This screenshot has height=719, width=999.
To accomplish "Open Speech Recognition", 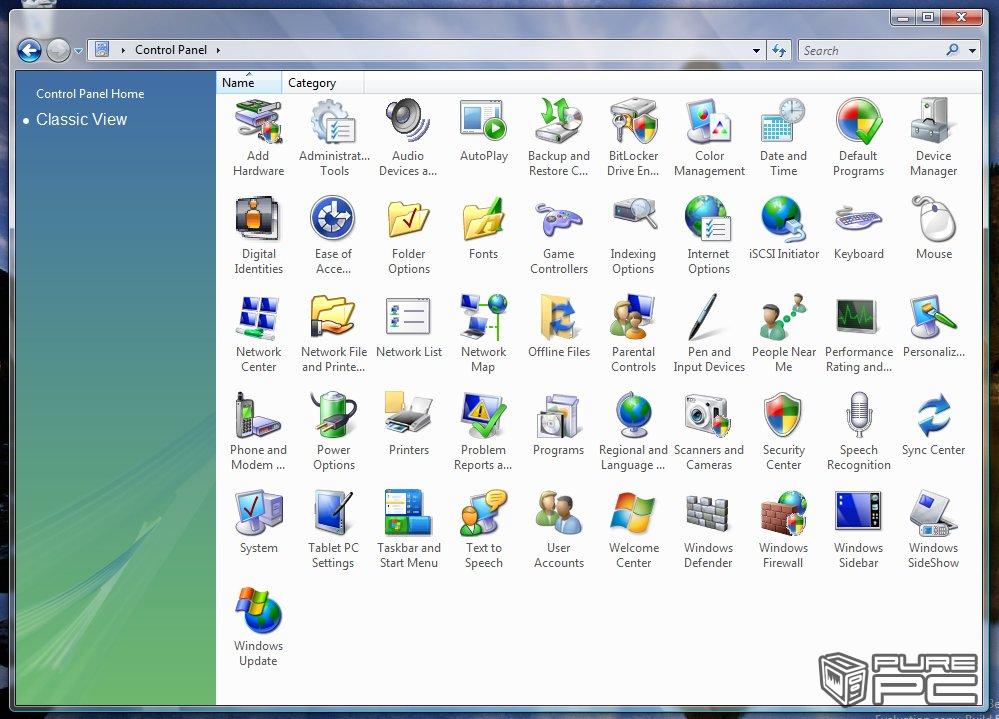I will 858,432.
